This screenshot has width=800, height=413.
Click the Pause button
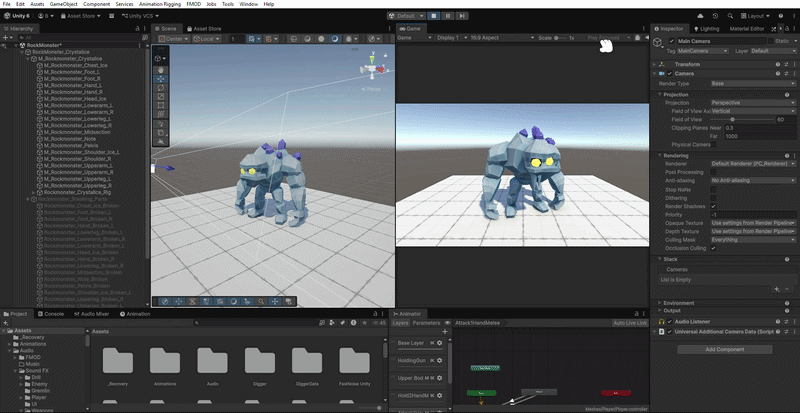click(x=448, y=16)
